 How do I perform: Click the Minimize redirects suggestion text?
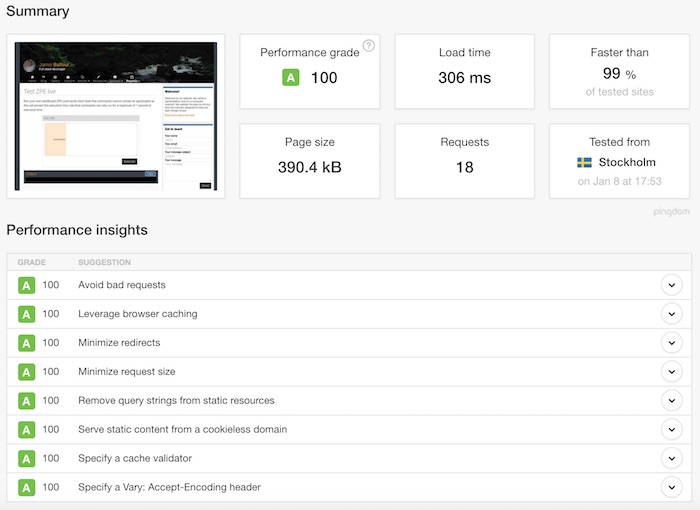(119, 343)
